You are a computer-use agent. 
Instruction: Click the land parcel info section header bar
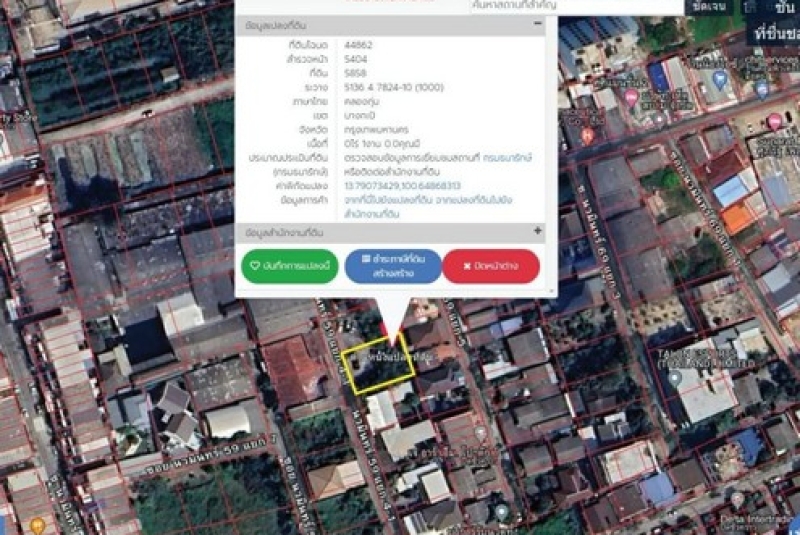coord(390,24)
